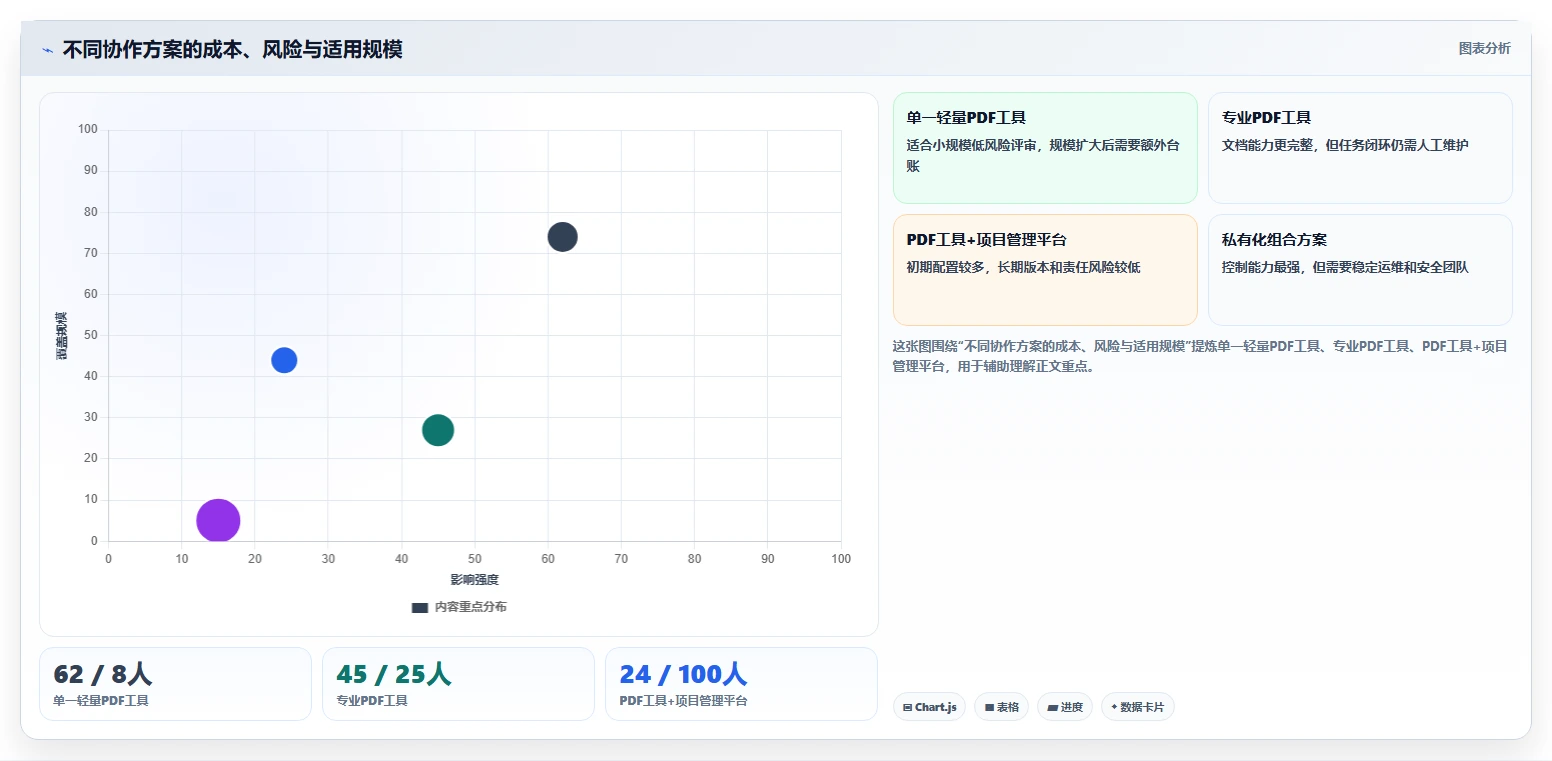Screen dimensions: 1552x761
Task: Click the 数据卡片 tag chip
Action: [1137, 707]
